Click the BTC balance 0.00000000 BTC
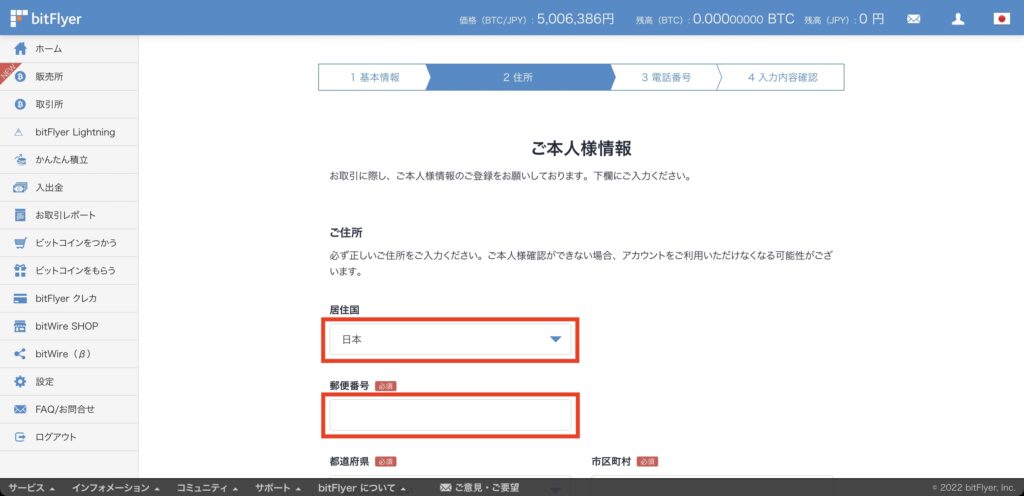1024x496 pixels. pyautogui.click(x=743, y=19)
